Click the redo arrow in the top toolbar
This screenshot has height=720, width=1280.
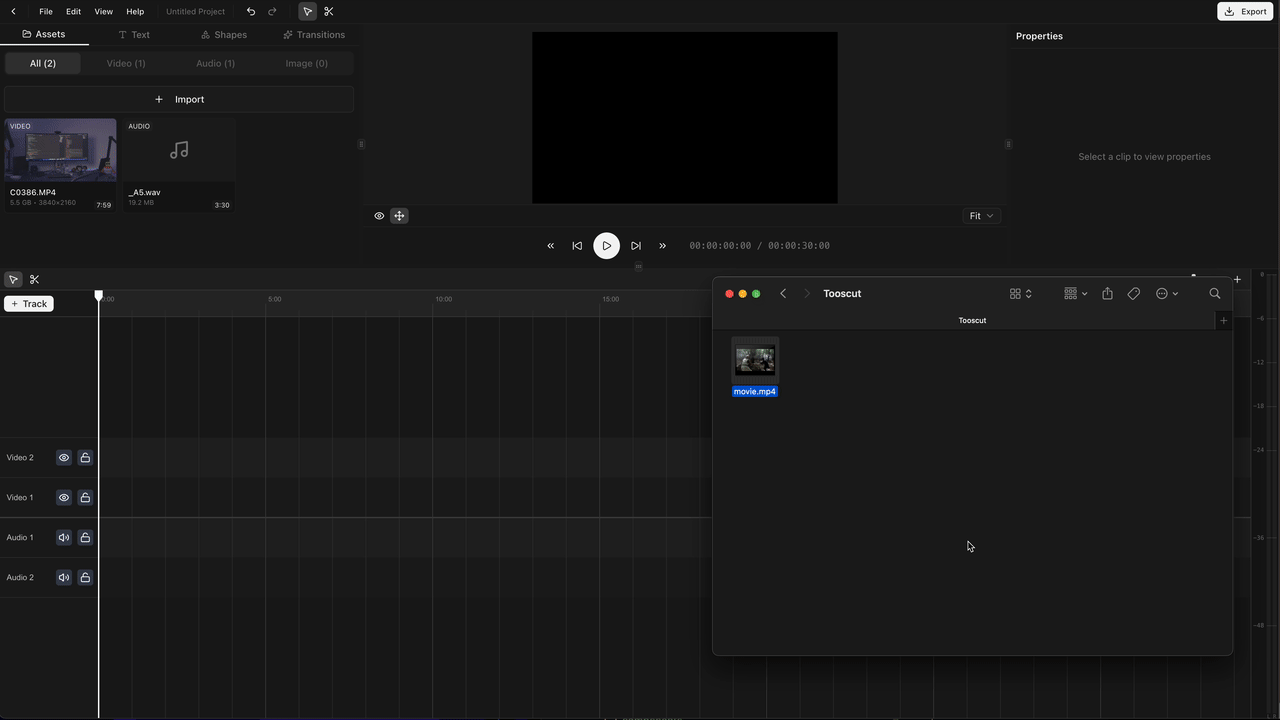(x=271, y=11)
